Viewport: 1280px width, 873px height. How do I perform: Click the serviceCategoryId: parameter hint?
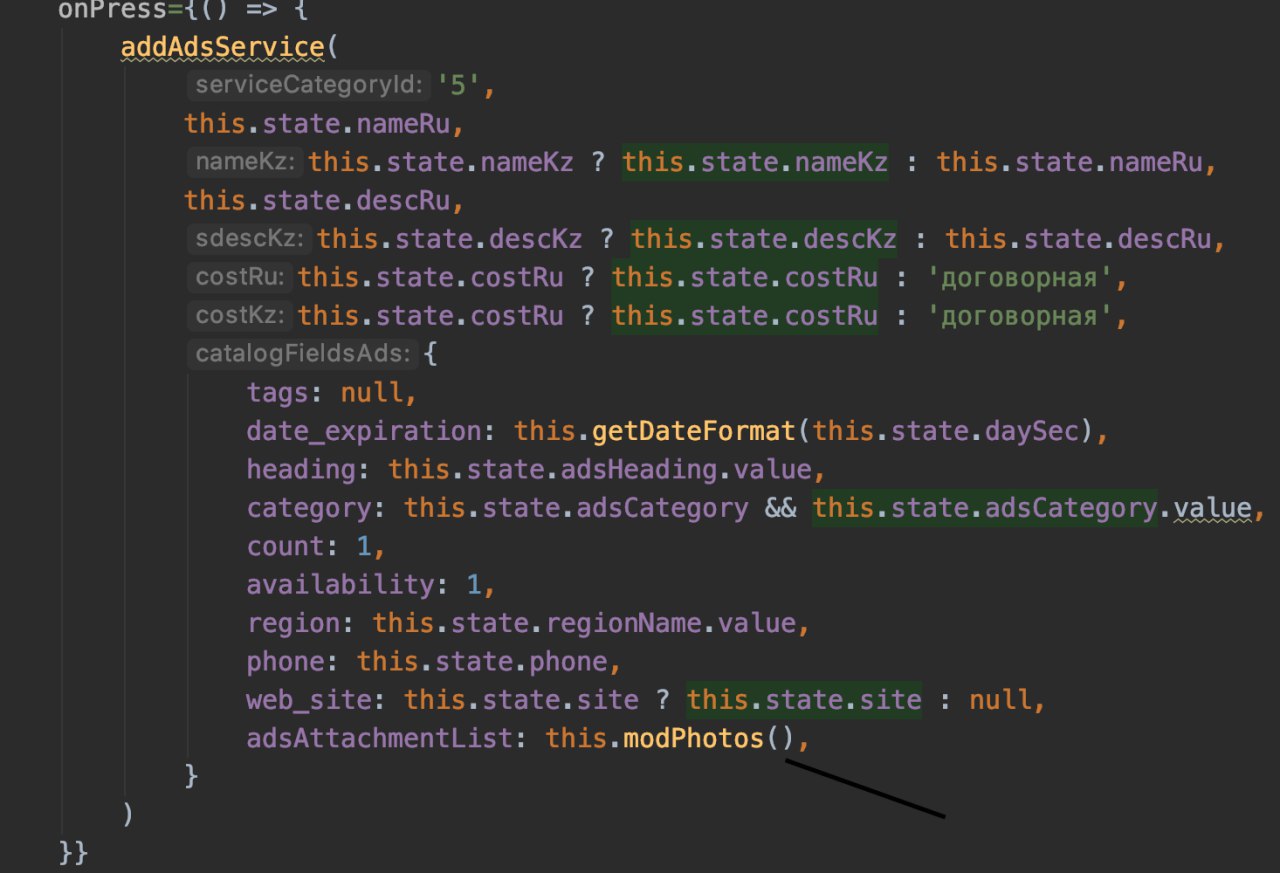(x=310, y=85)
